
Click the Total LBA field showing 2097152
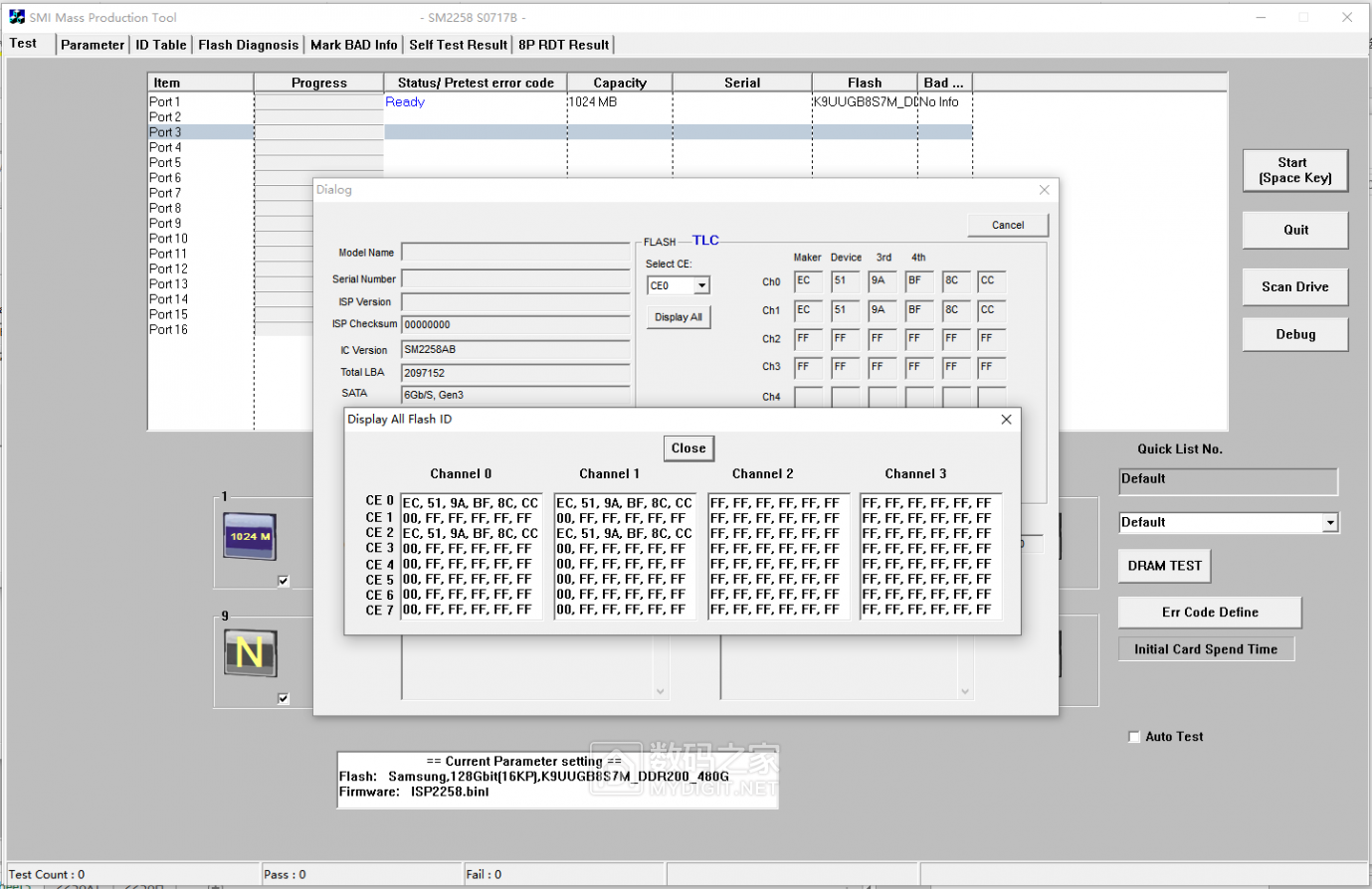click(x=515, y=373)
